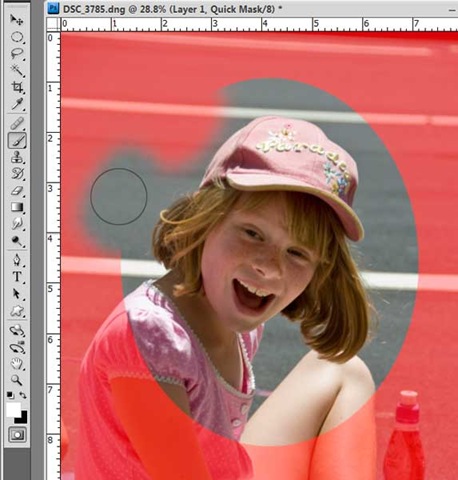Select the Dodge tool
Screen dimensions: 458x480
tap(17, 241)
